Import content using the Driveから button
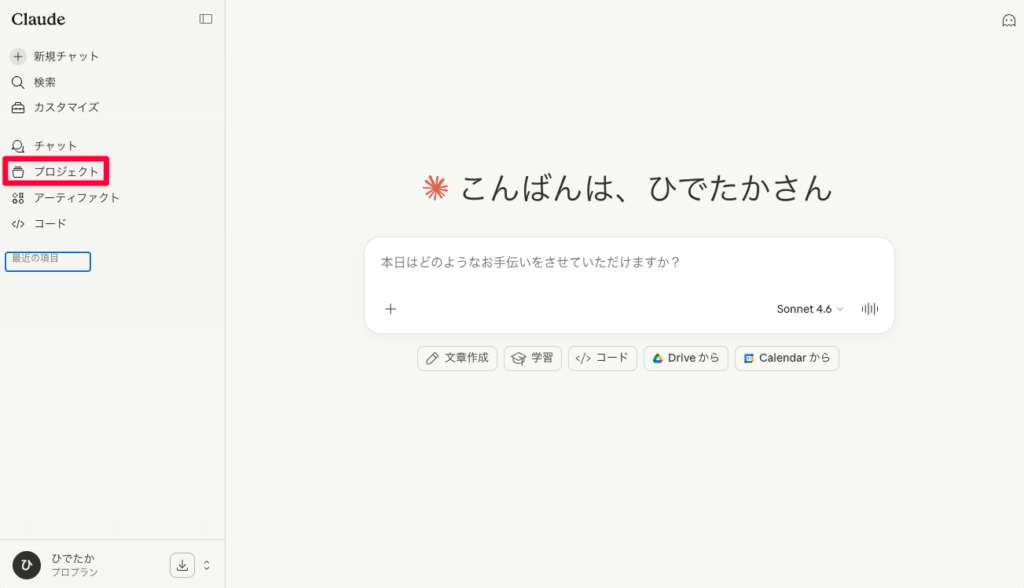The height and width of the screenshot is (588, 1024). point(685,358)
